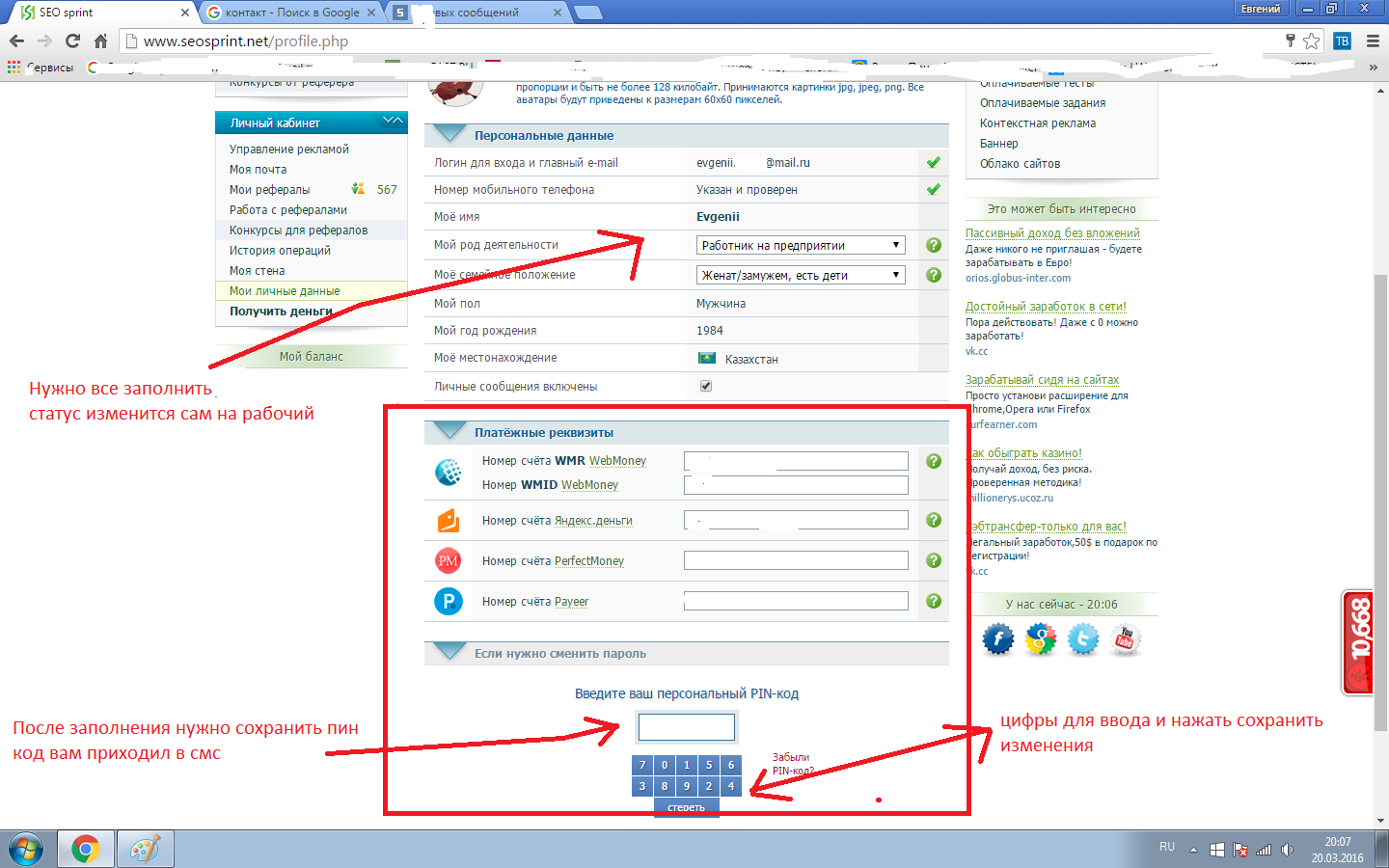Focus the WMR WebMoney account field
Screen dimensions: 1389x868
pos(796,461)
